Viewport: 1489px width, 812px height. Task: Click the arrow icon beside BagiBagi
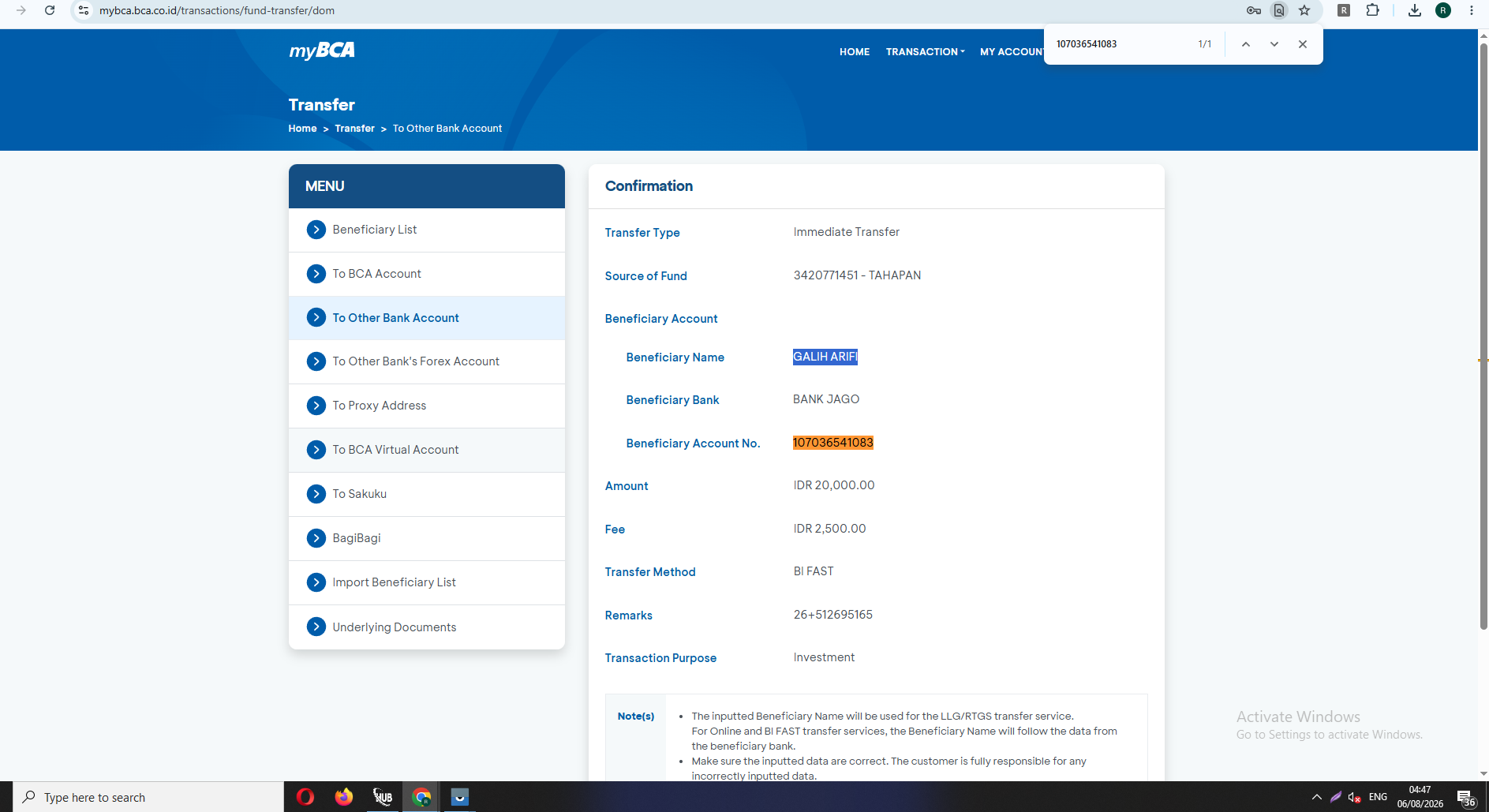pos(316,538)
